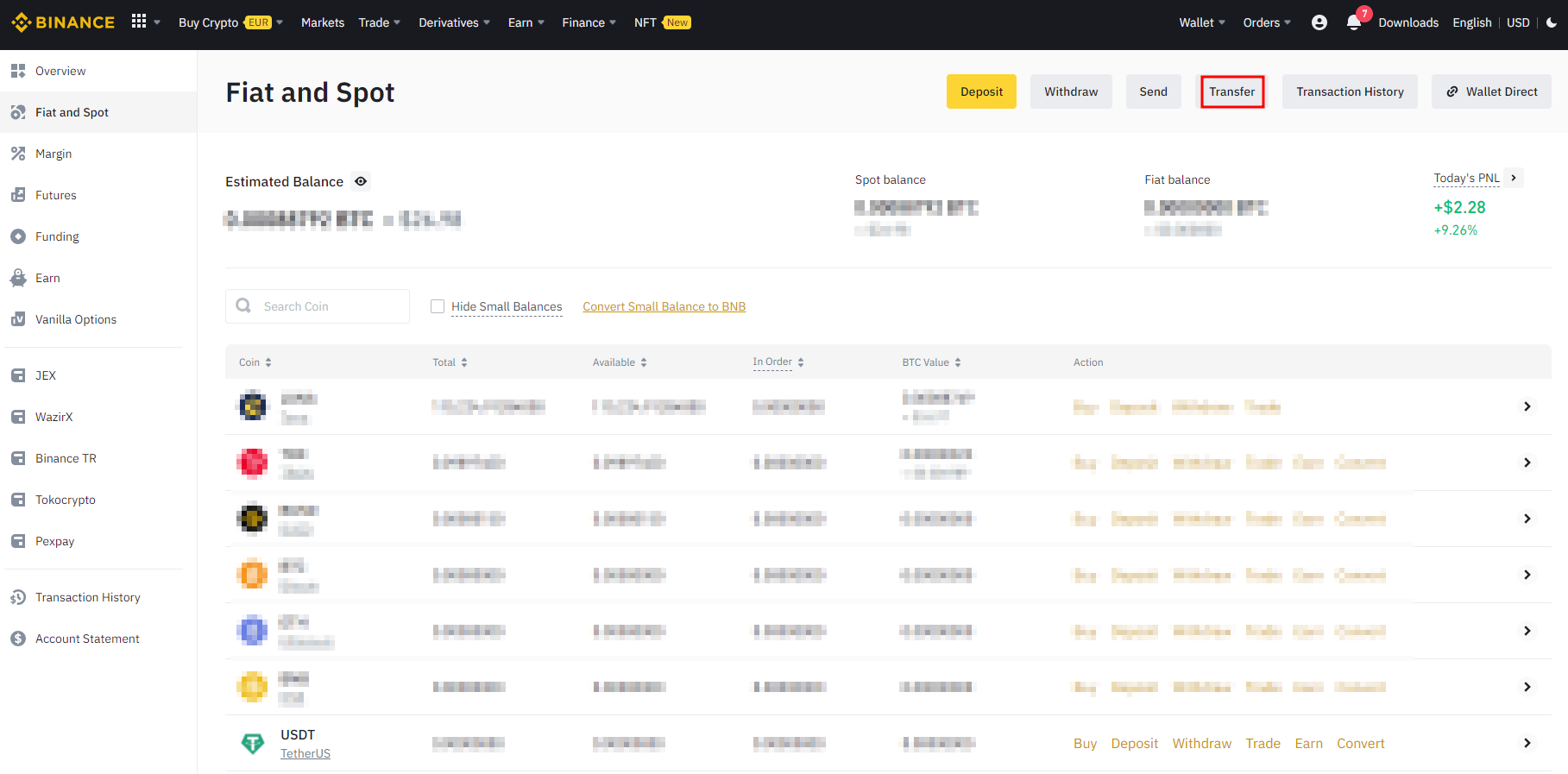Expand the Wallet dropdown

coord(1222,22)
